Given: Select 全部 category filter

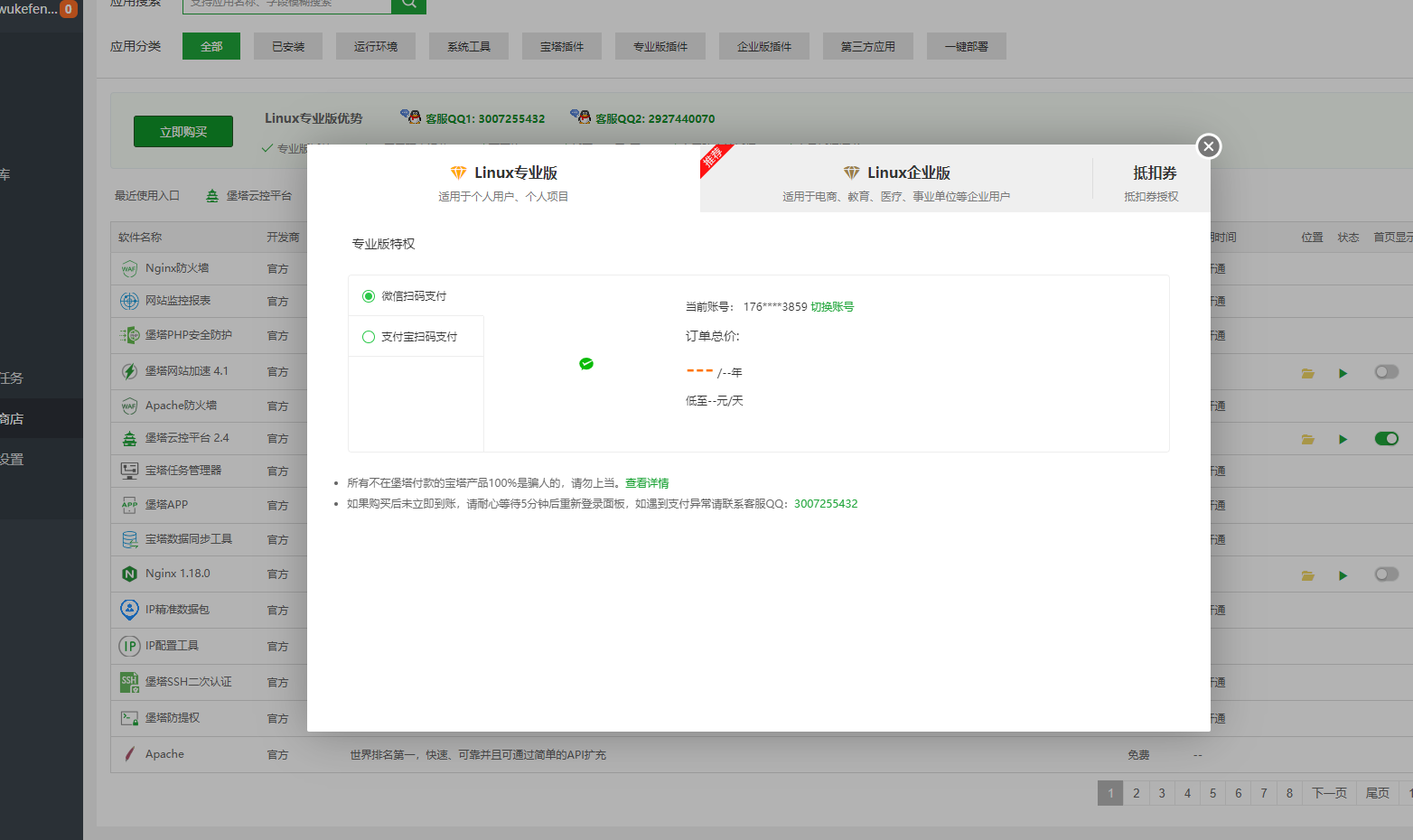Looking at the screenshot, I should coord(211,46).
